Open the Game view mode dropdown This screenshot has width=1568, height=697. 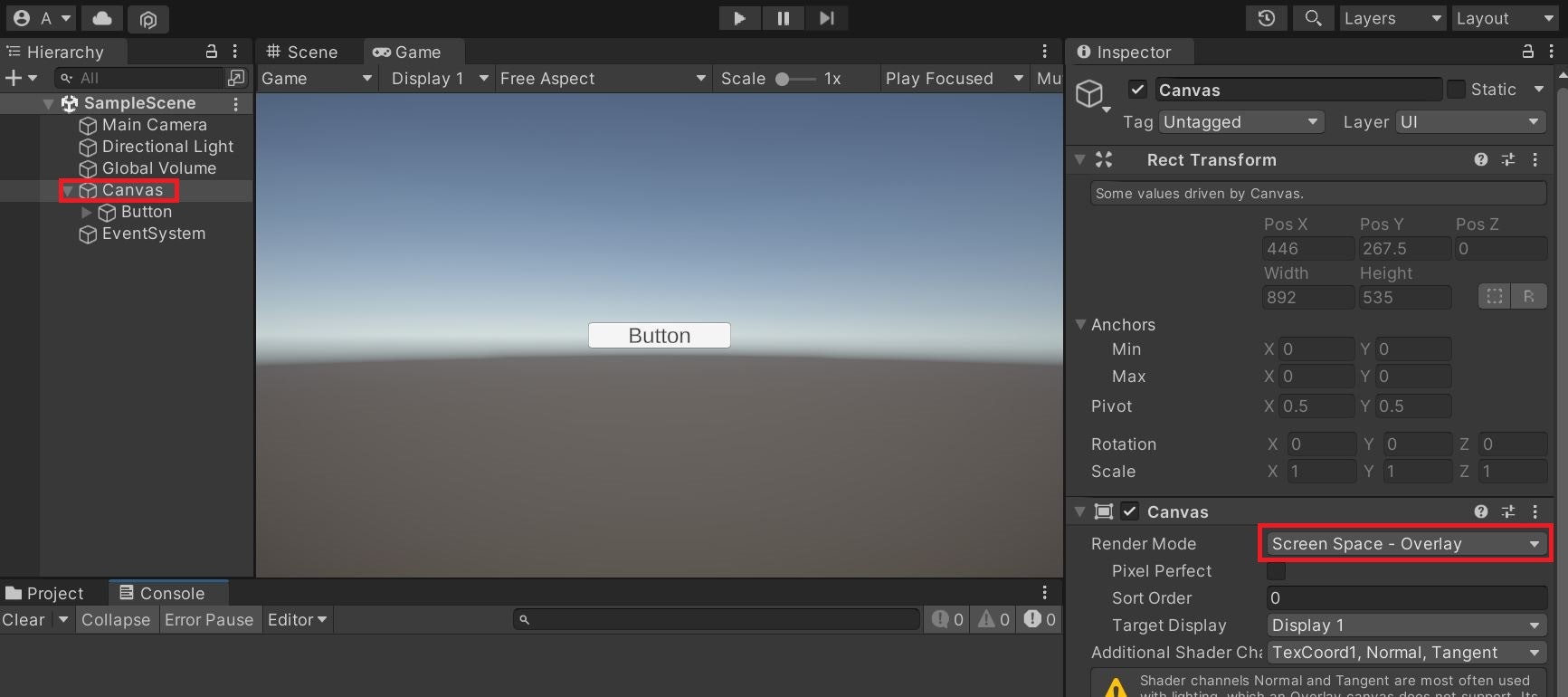[x=317, y=79]
